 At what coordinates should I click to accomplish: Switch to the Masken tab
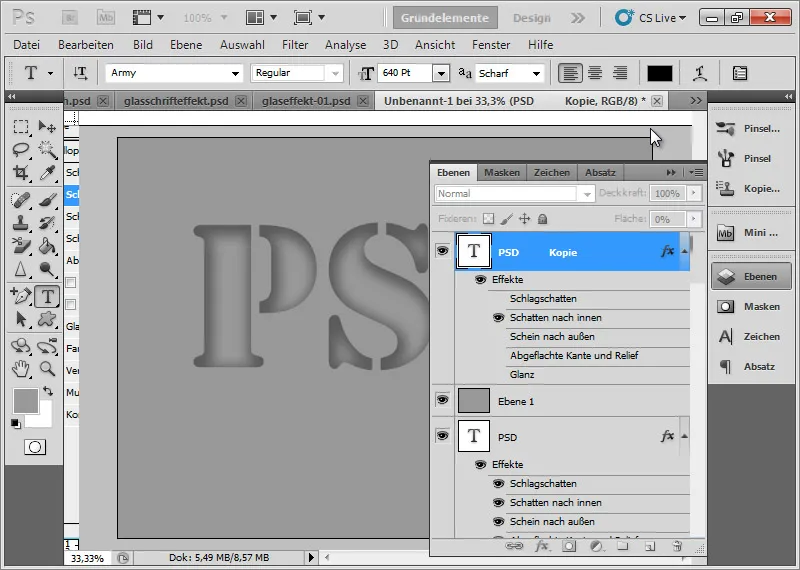click(x=502, y=172)
